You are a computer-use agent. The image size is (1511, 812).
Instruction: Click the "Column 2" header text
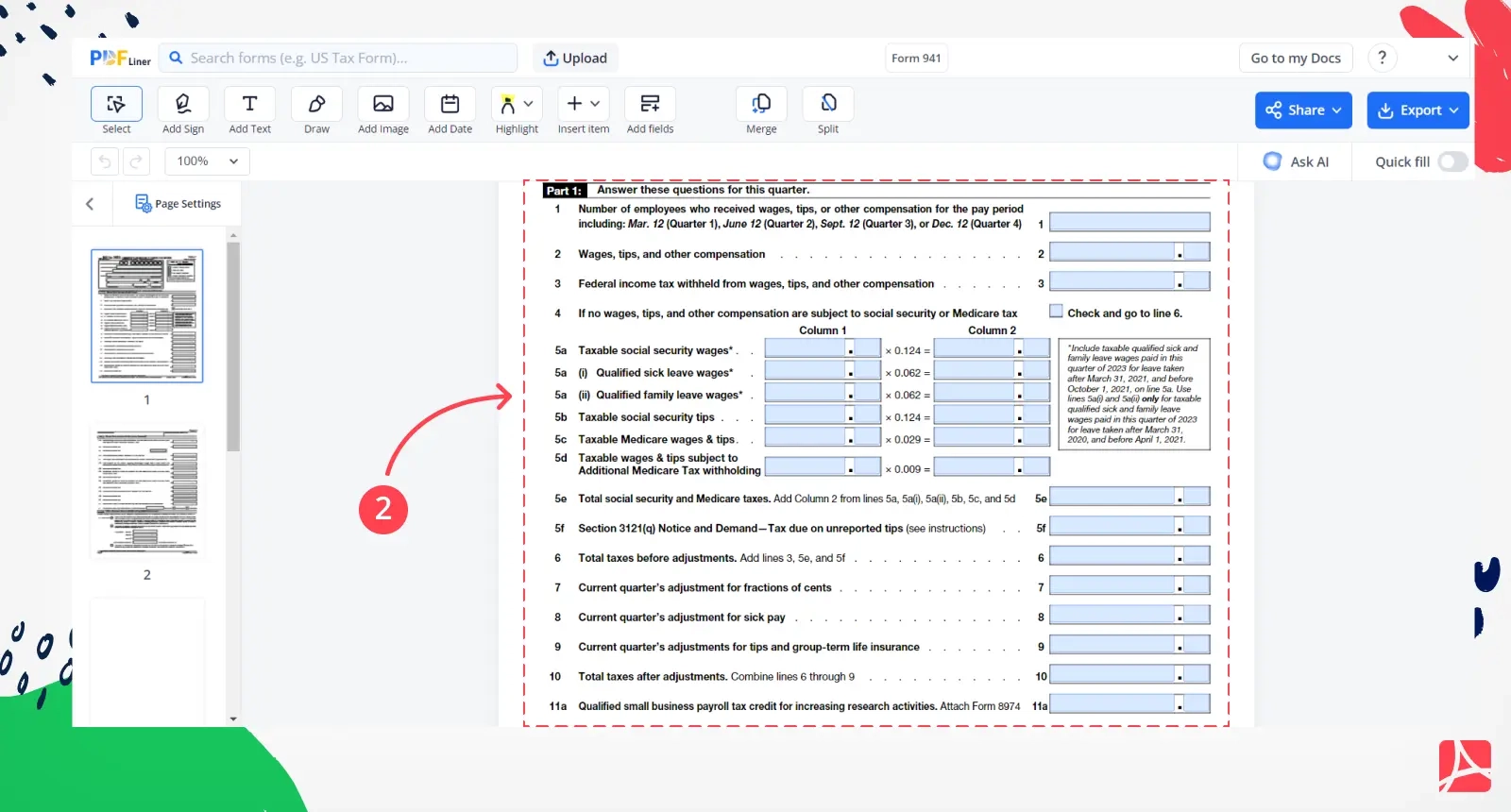(992, 330)
